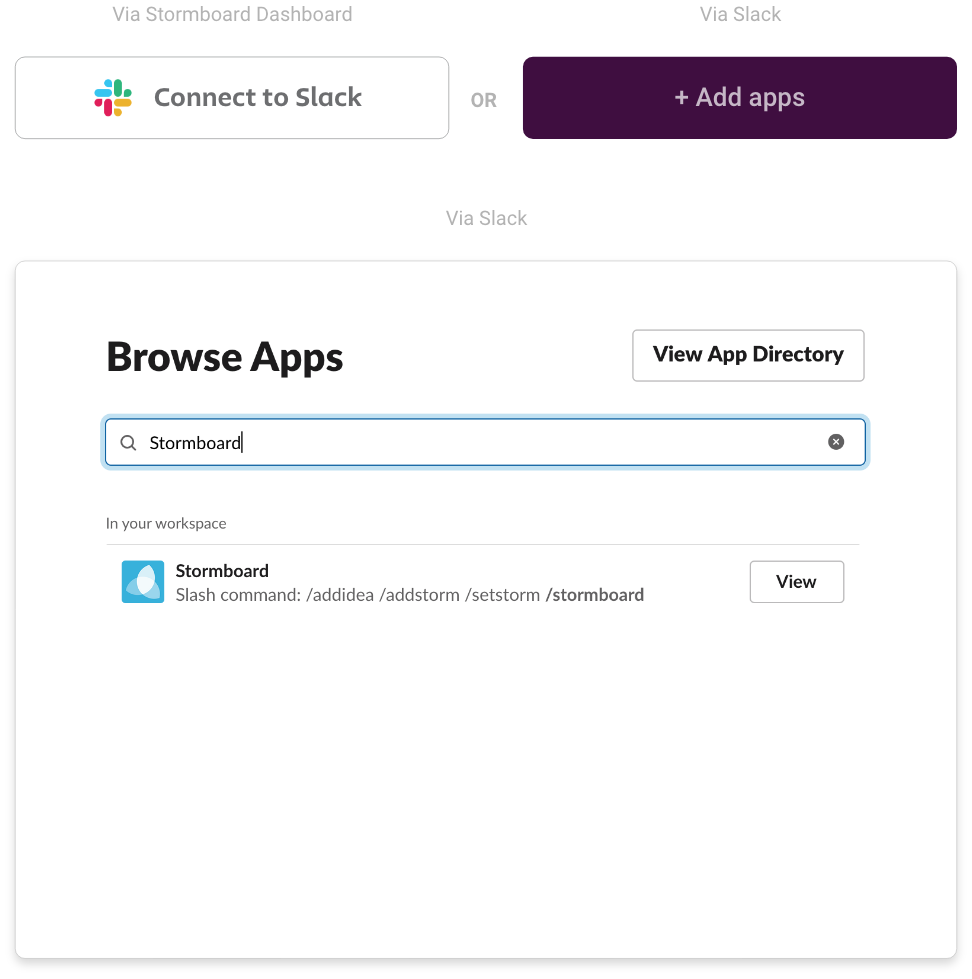
Task: Click the Connect to Slack text
Action: pyautogui.click(x=258, y=97)
